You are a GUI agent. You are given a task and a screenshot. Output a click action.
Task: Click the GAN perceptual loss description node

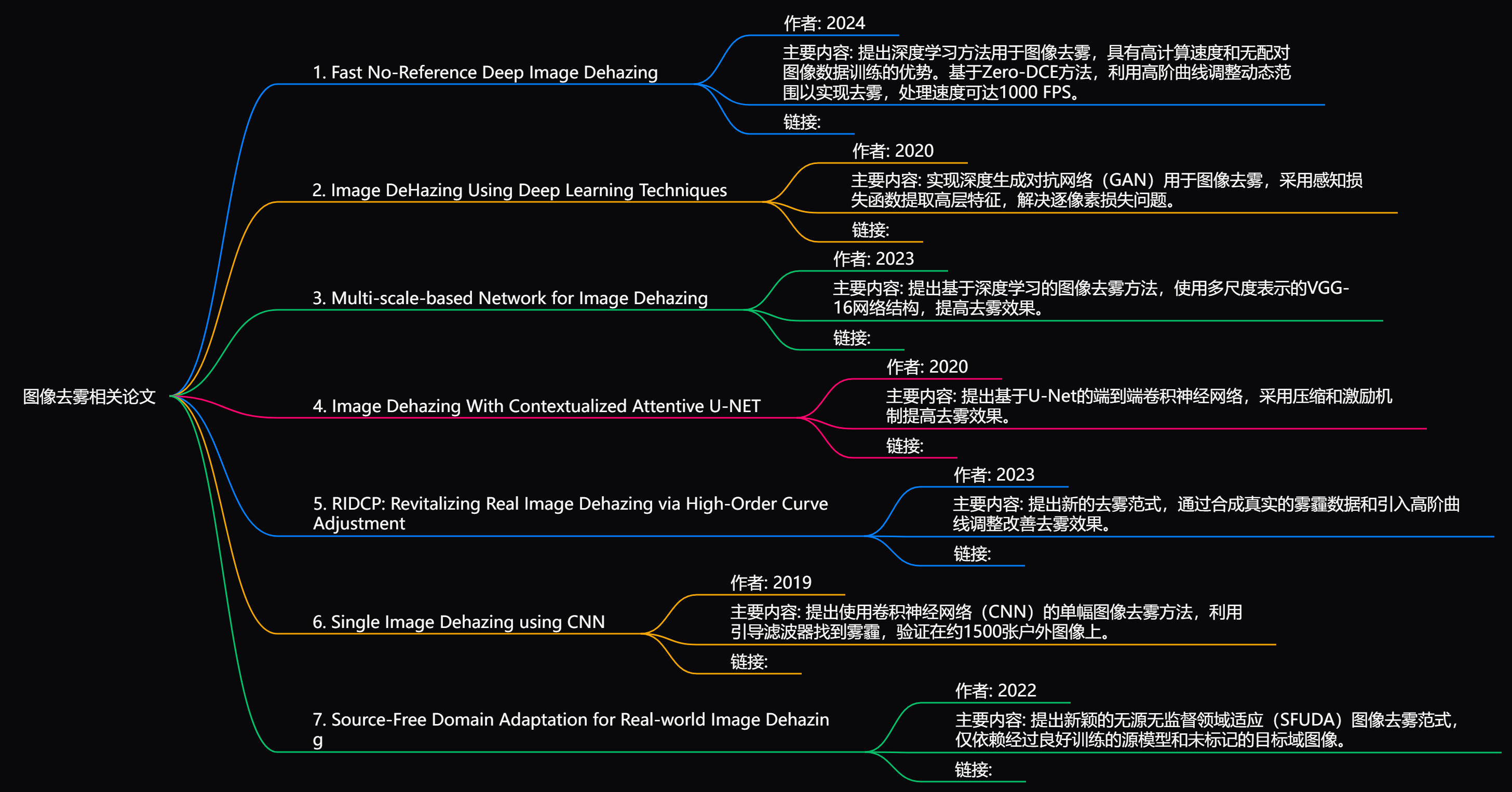(1106, 190)
